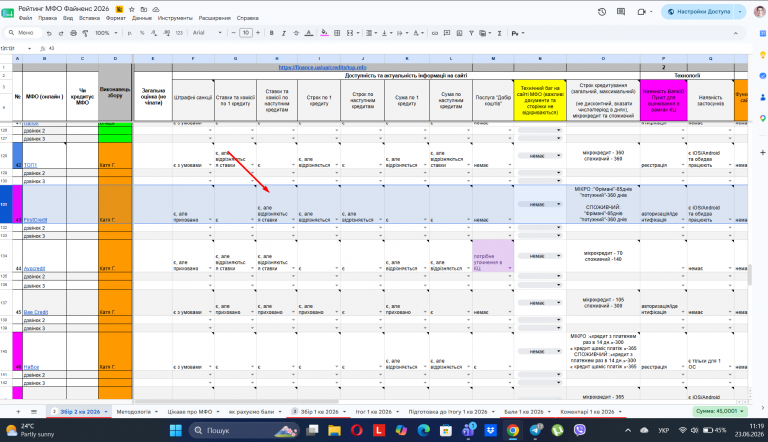
Task: Open the zoom 100% dropdown
Action: coord(106,33)
